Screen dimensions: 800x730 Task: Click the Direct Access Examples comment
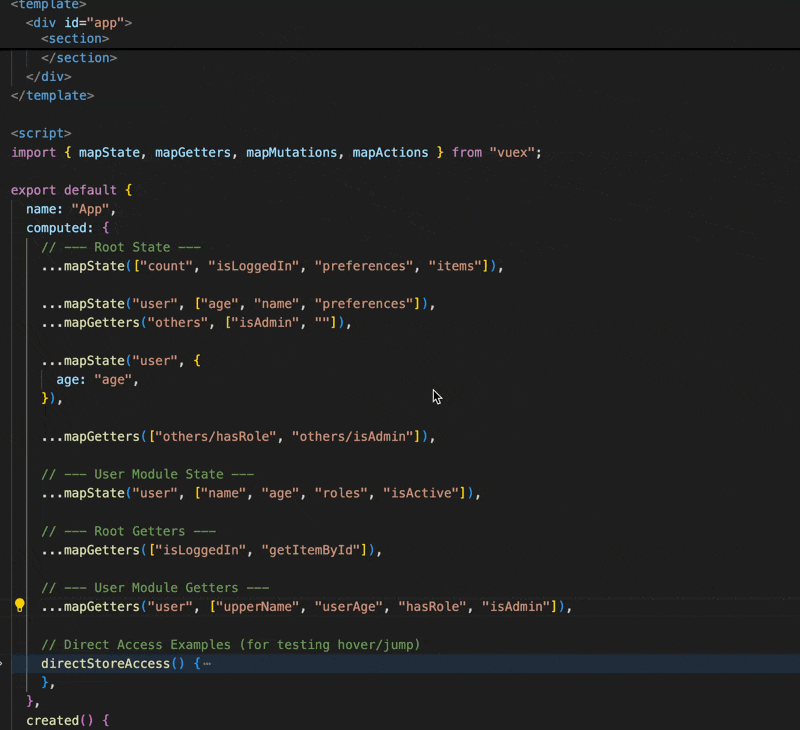(x=231, y=644)
